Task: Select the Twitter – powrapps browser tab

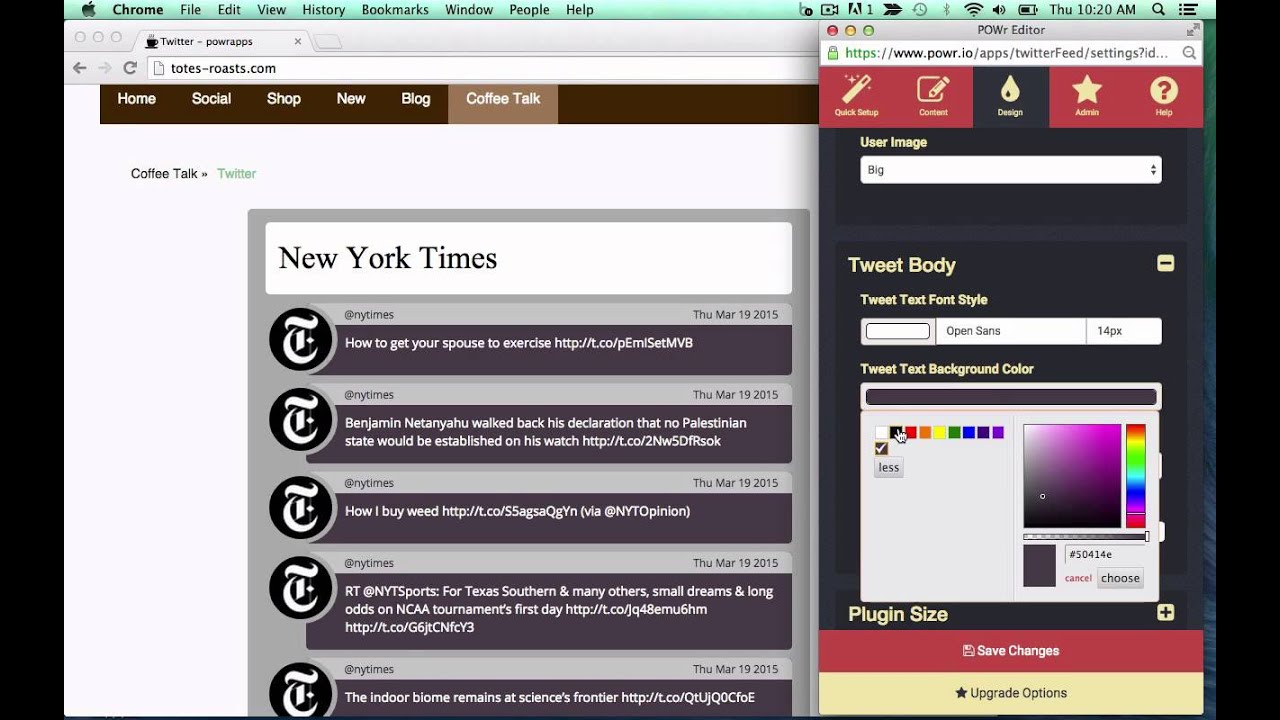Action: (x=221, y=41)
